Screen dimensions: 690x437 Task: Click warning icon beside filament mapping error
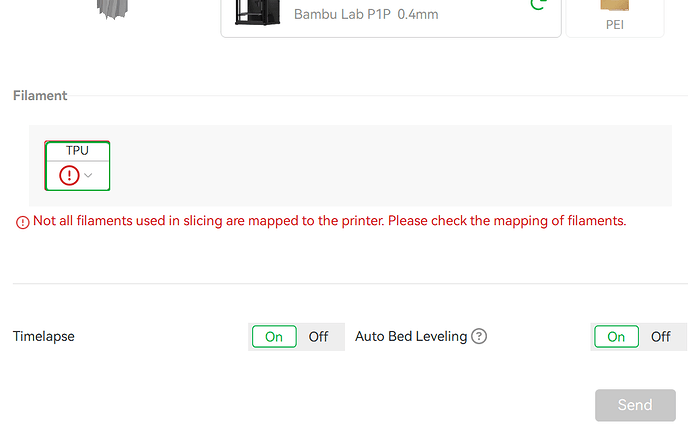tap(22, 222)
